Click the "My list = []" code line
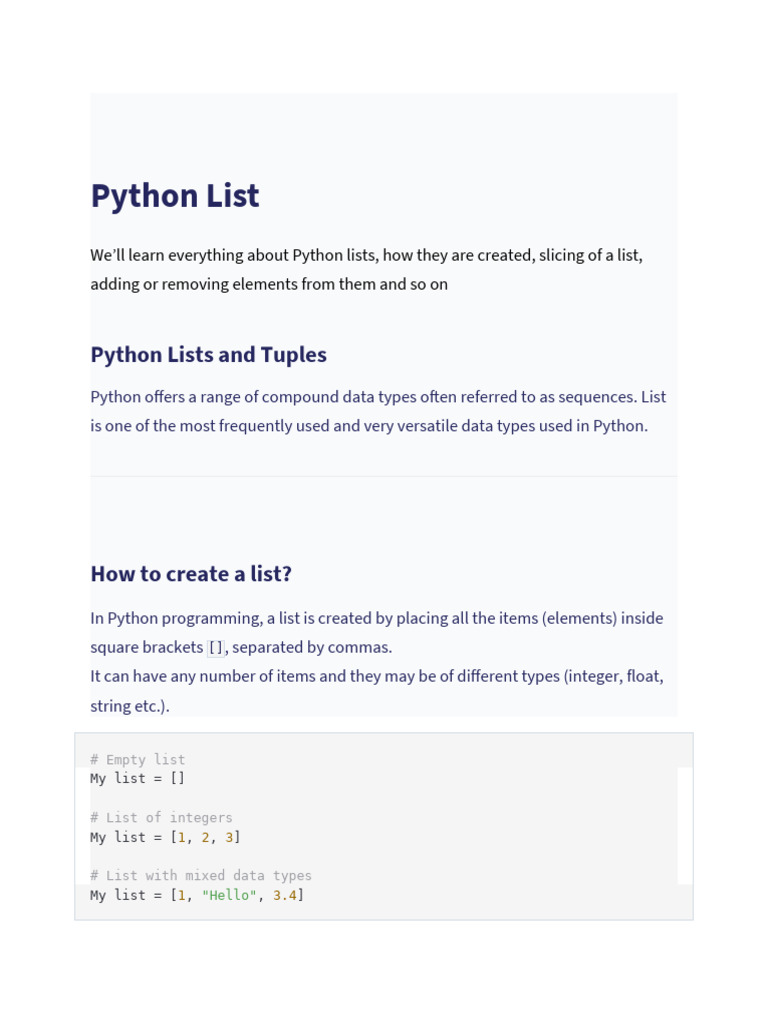This screenshot has height=1024, width=768. (x=137, y=778)
